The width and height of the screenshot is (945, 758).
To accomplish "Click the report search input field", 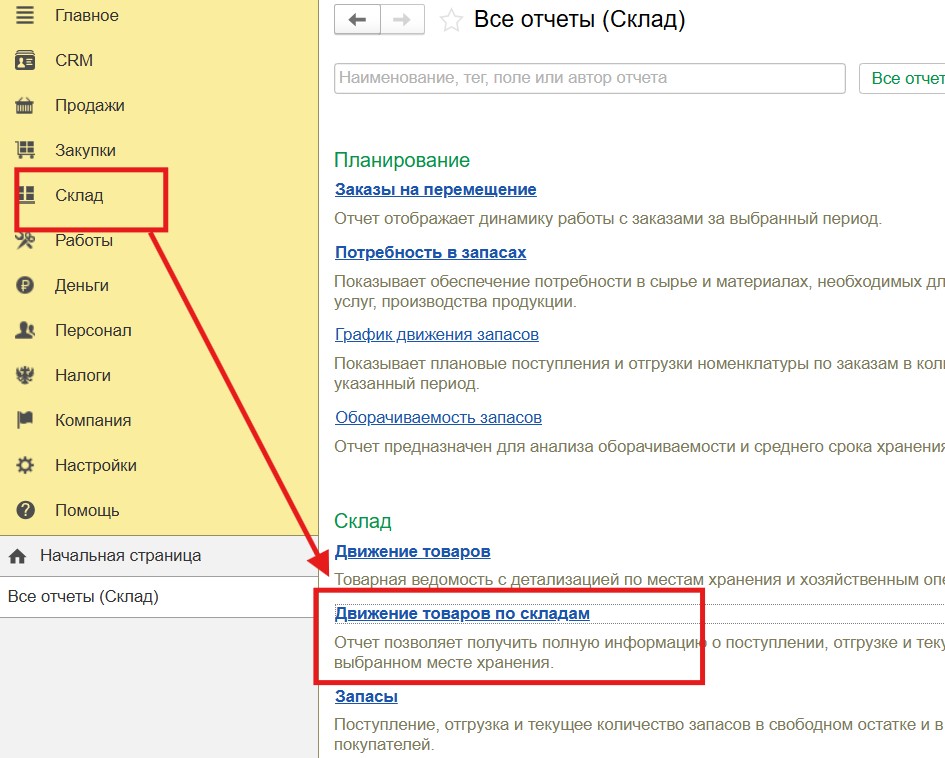I will (x=590, y=78).
